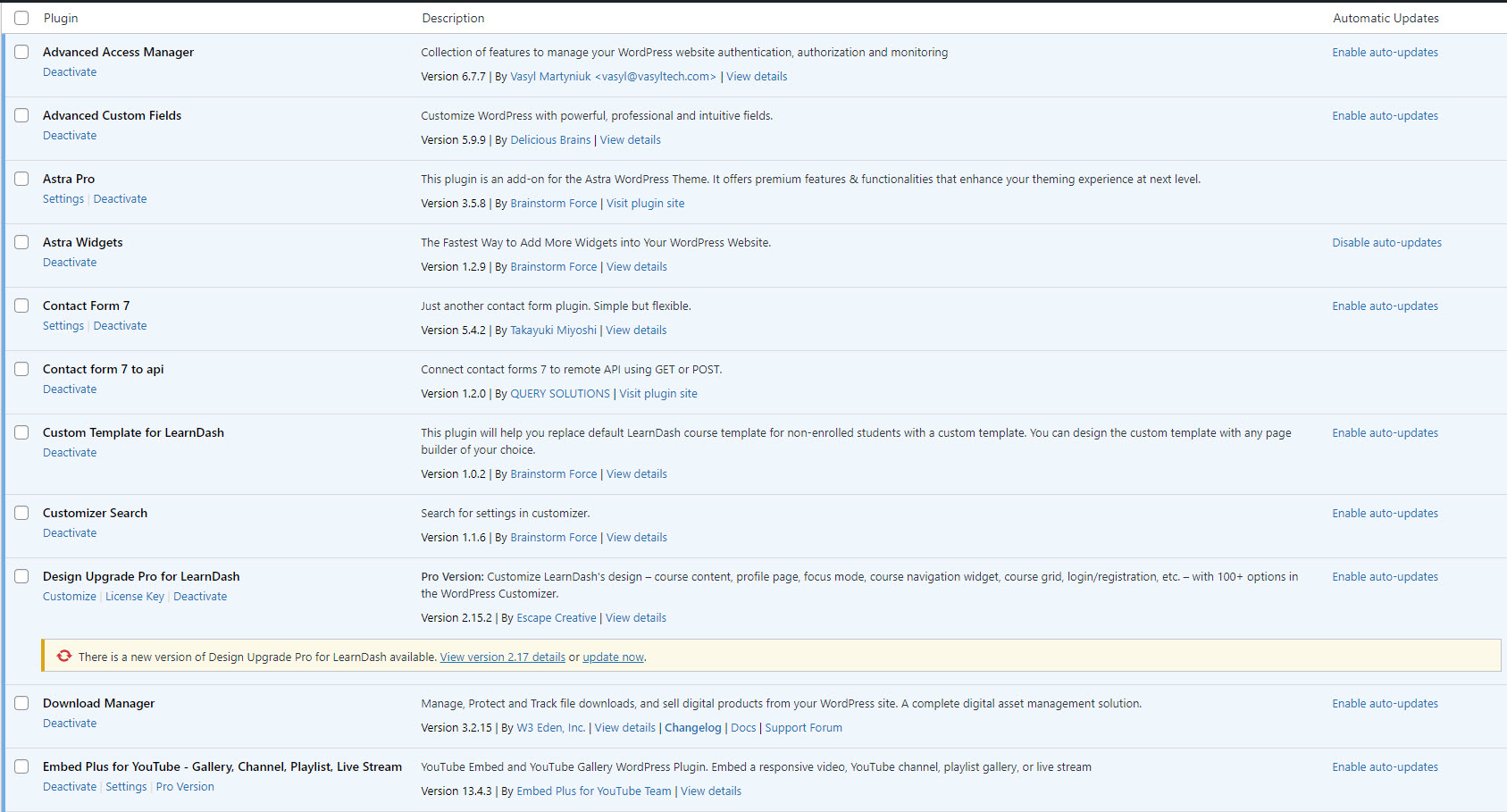This screenshot has width=1507, height=812.
Task: Enable auto-updates for Contact Form 7
Action: pos(1386,306)
